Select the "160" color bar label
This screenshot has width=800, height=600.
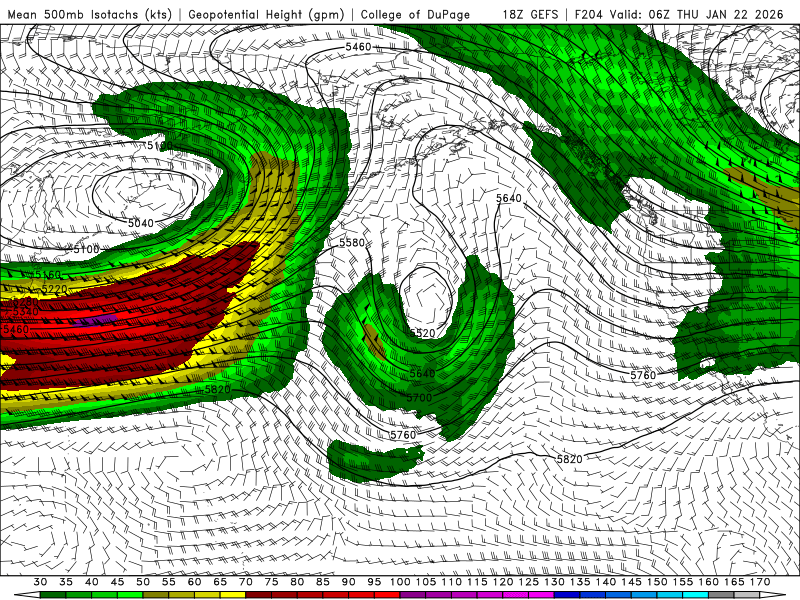pos(708,582)
